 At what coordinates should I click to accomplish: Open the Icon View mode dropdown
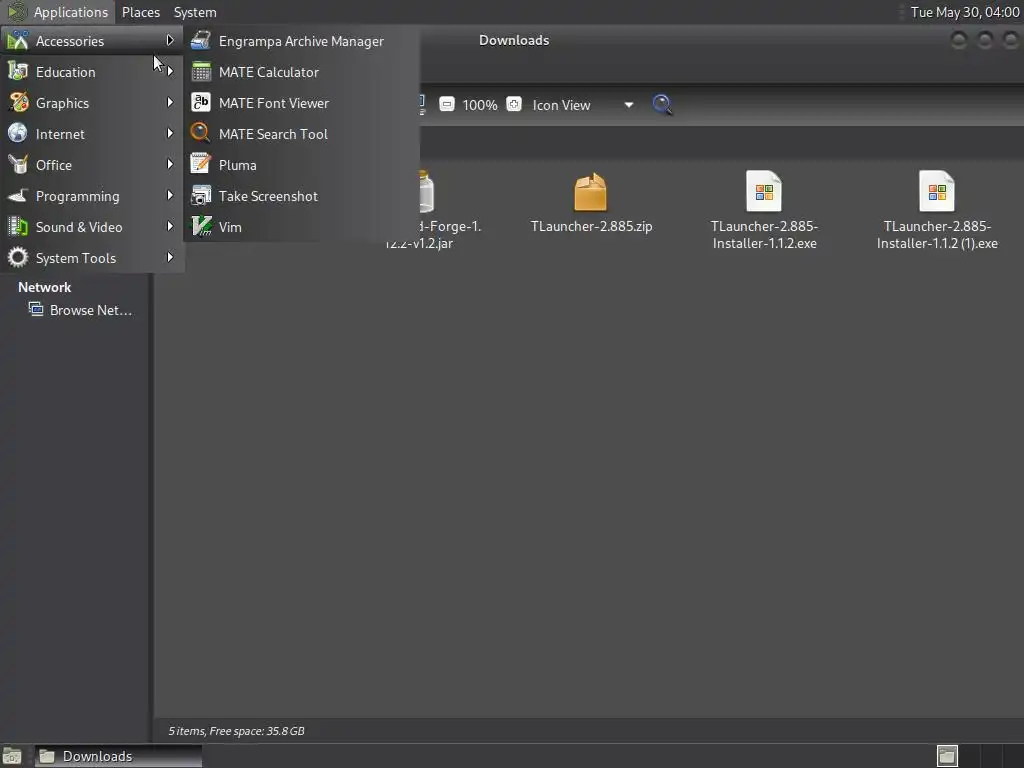(x=583, y=105)
